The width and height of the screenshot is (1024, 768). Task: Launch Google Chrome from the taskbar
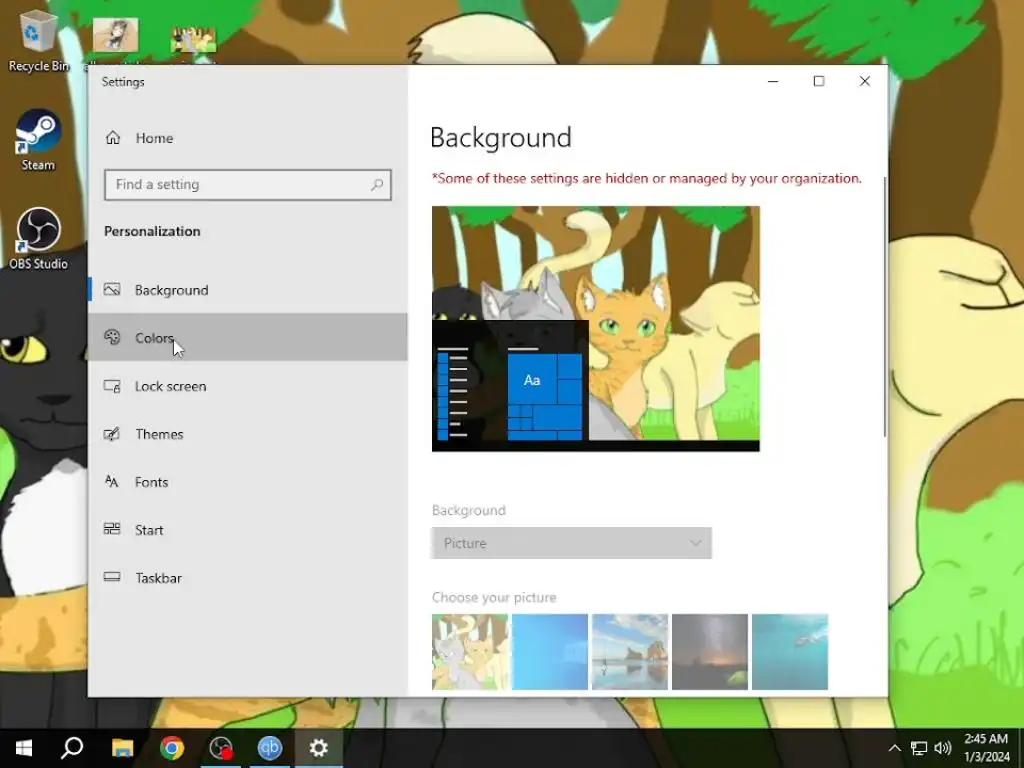[172, 748]
